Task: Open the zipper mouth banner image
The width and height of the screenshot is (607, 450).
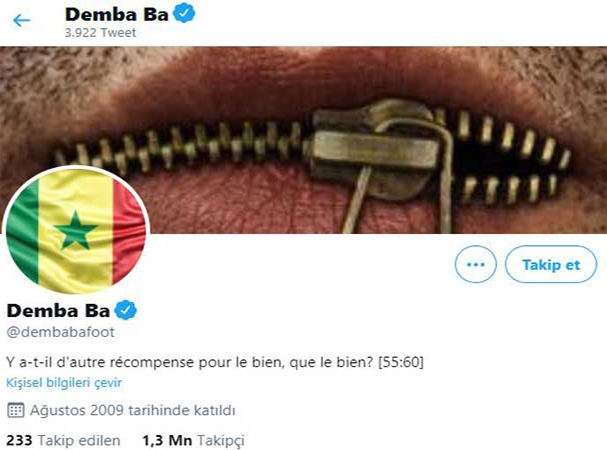Action: pyautogui.click(x=304, y=140)
